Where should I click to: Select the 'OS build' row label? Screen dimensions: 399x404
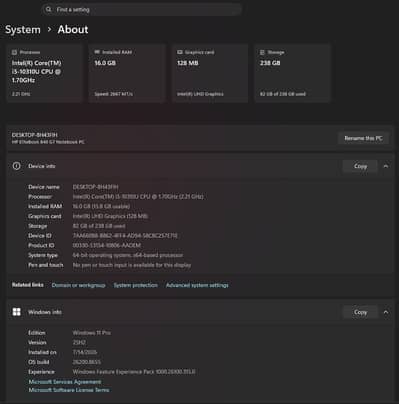[38, 362]
